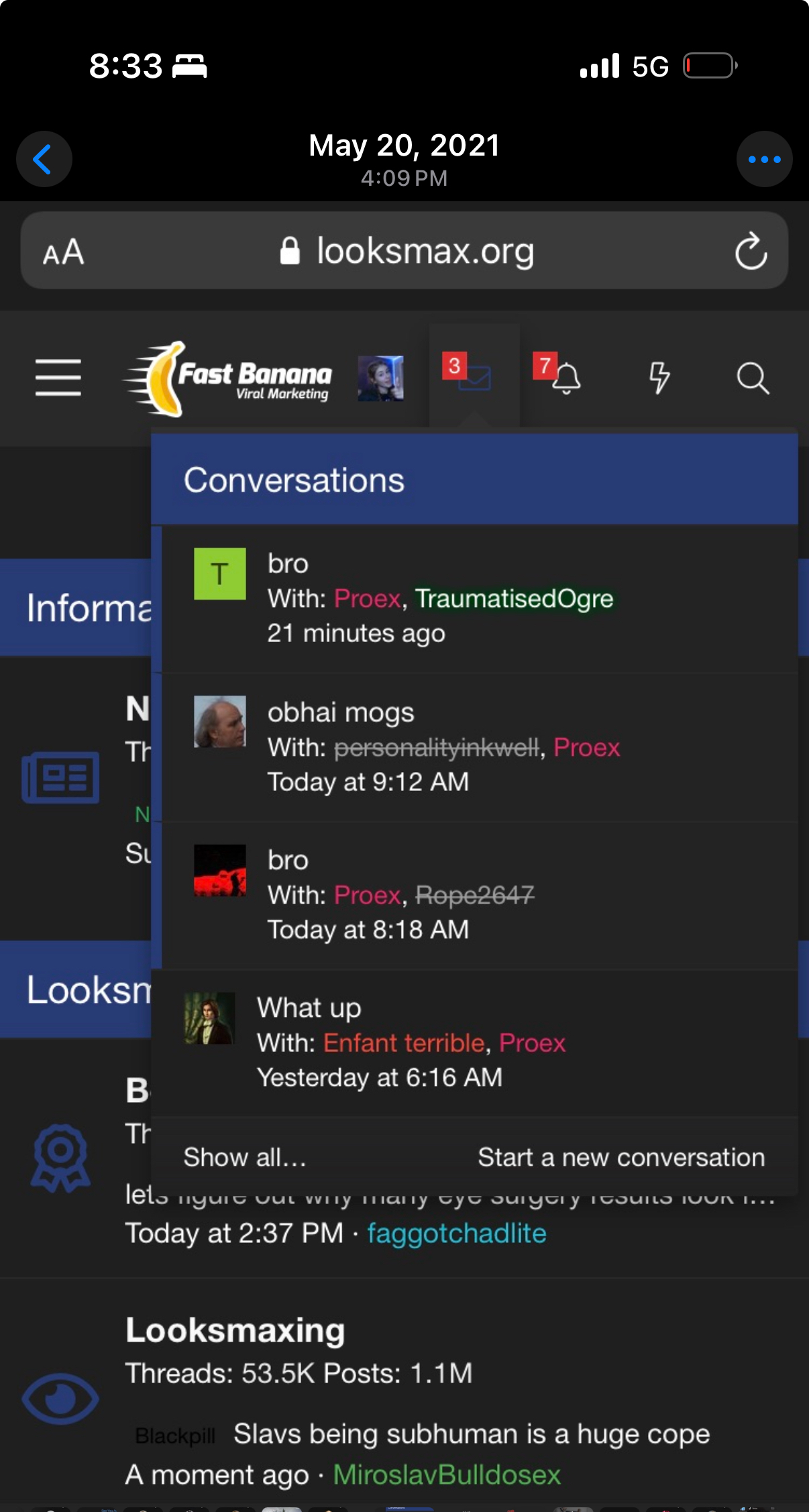Click Show all conversations link
809x1512 pixels.
coord(245,1157)
